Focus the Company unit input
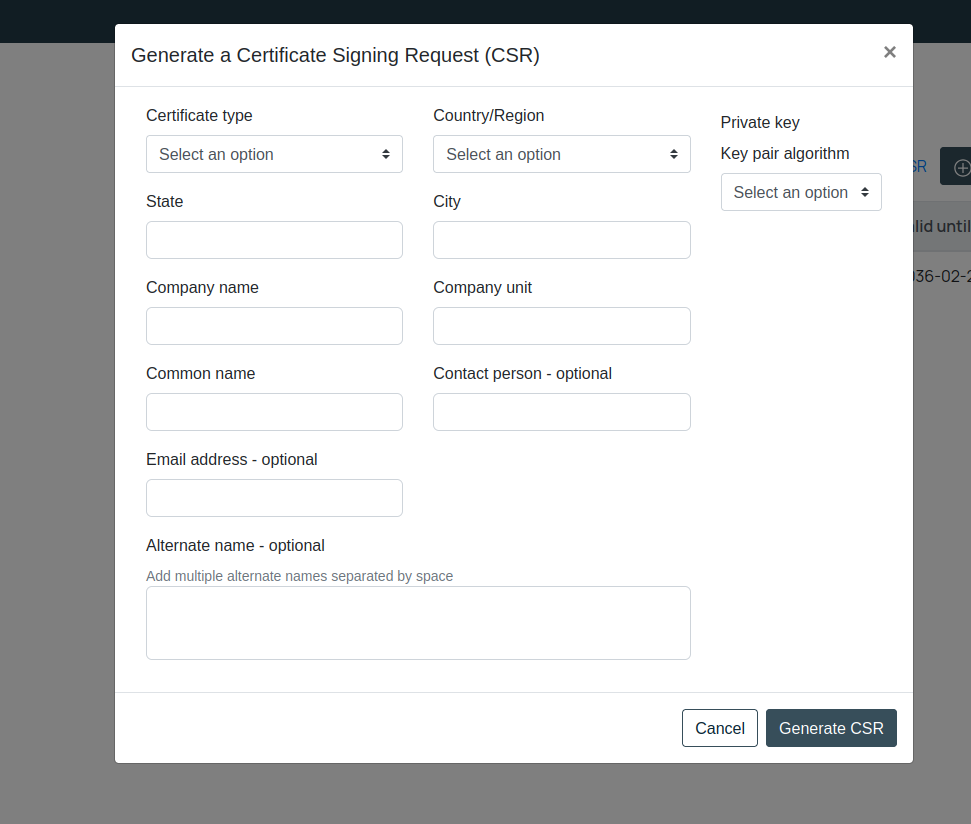 [561, 326]
